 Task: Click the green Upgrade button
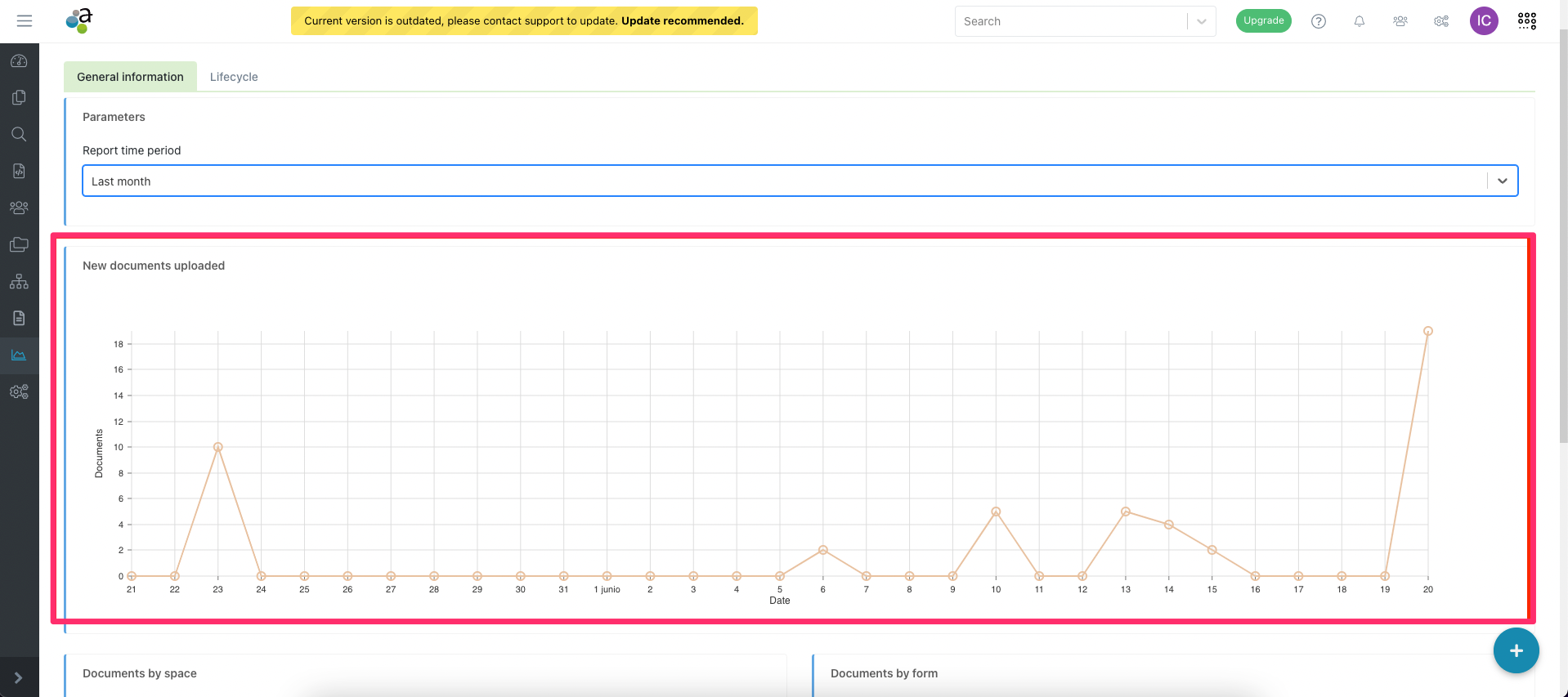point(1263,21)
